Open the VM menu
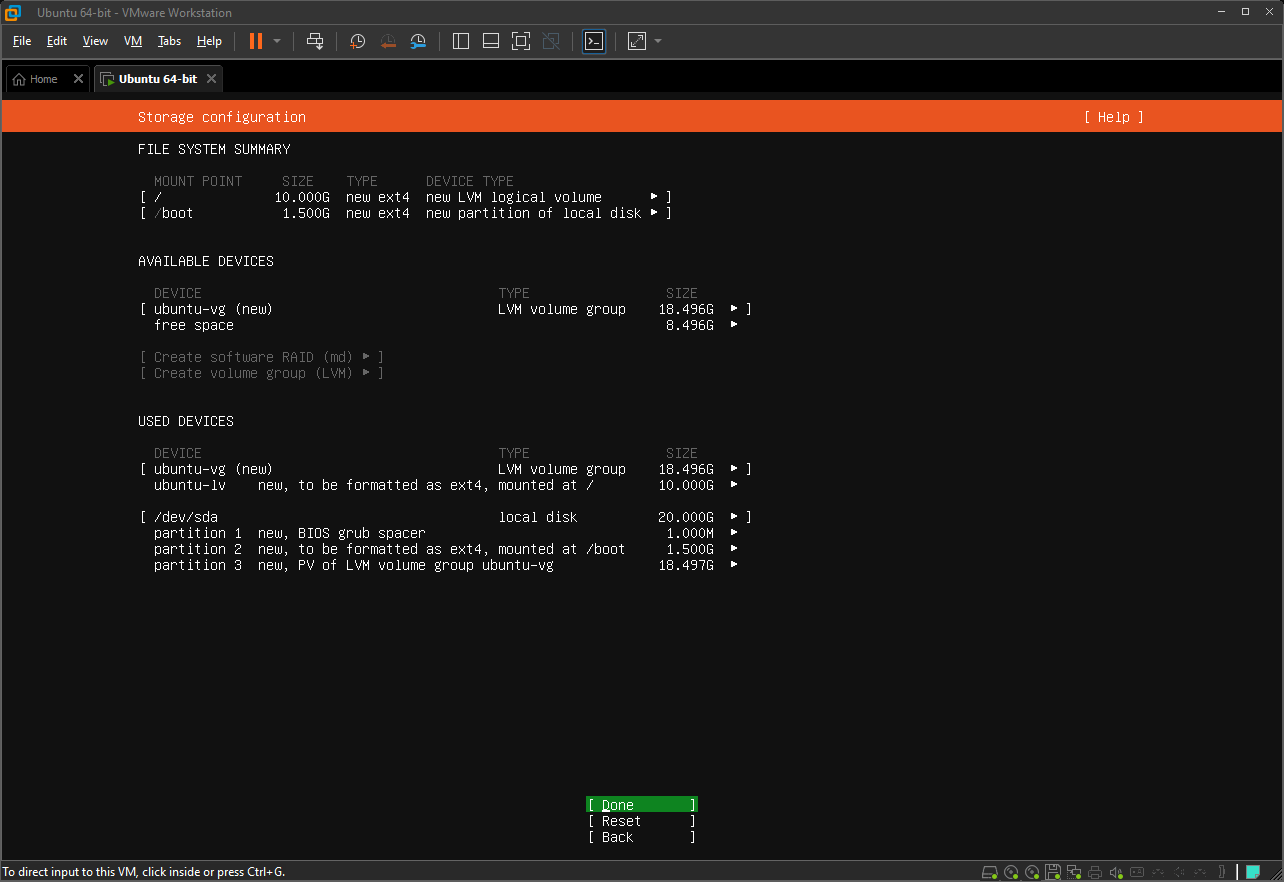The width and height of the screenshot is (1284, 882). tap(133, 41)
